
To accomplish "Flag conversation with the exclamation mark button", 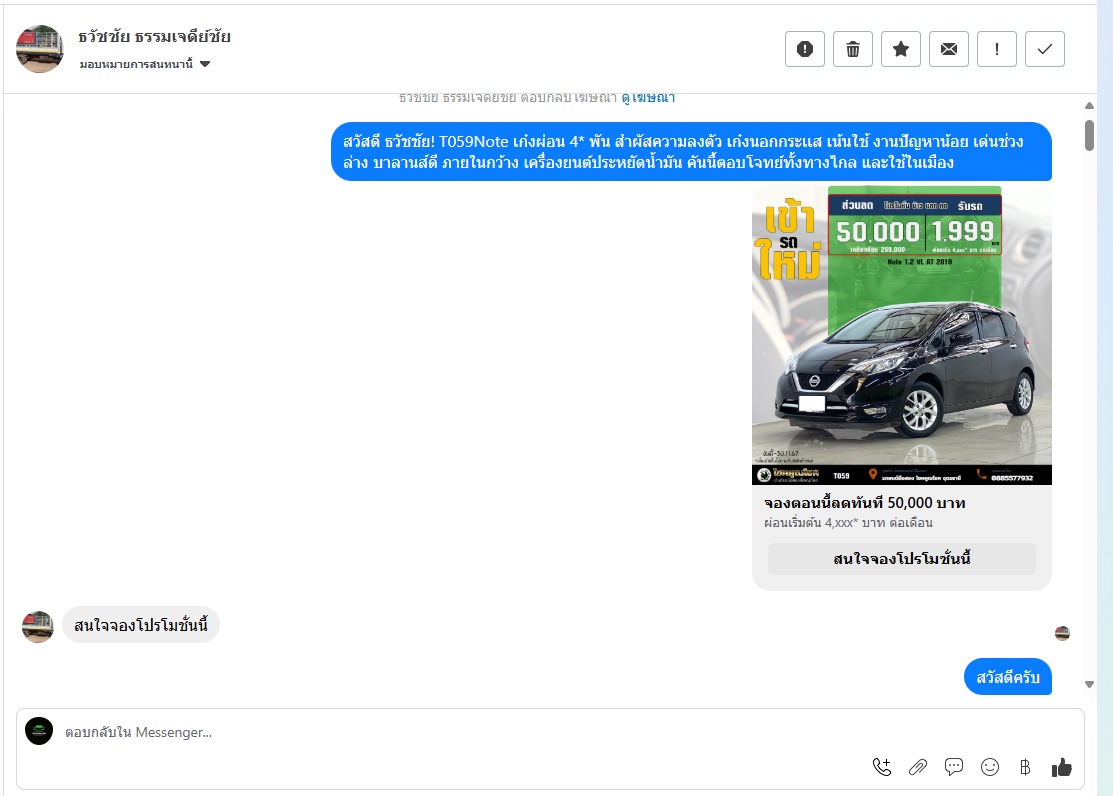I will tap(997, 49).
